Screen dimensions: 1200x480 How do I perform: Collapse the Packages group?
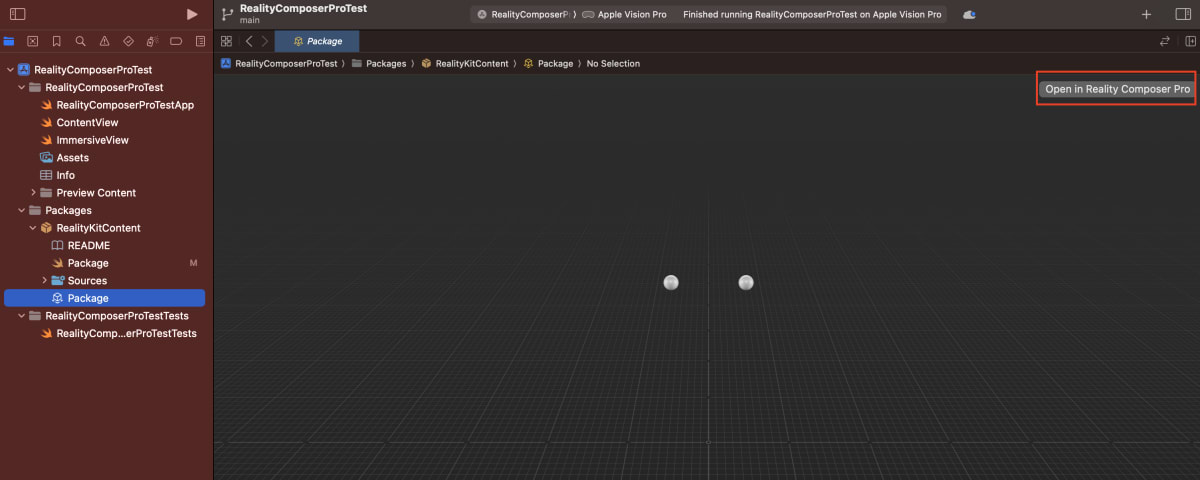tap(21, 211)
